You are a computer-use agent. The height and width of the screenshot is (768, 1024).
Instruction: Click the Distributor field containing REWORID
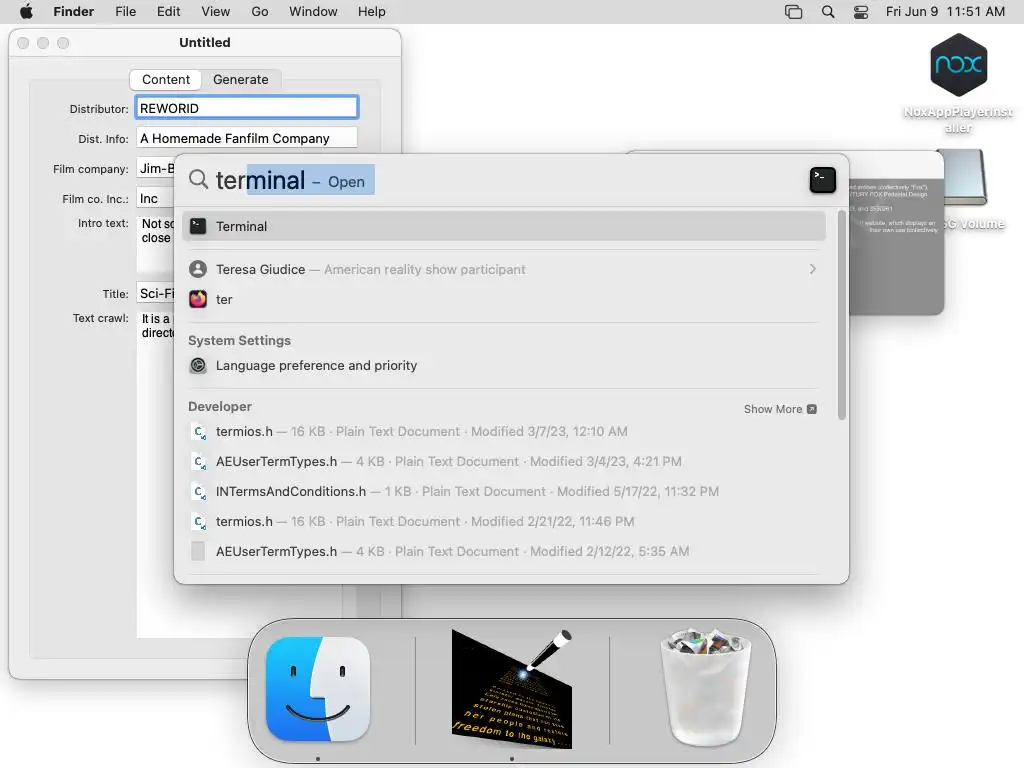click(x=247, y=108)
